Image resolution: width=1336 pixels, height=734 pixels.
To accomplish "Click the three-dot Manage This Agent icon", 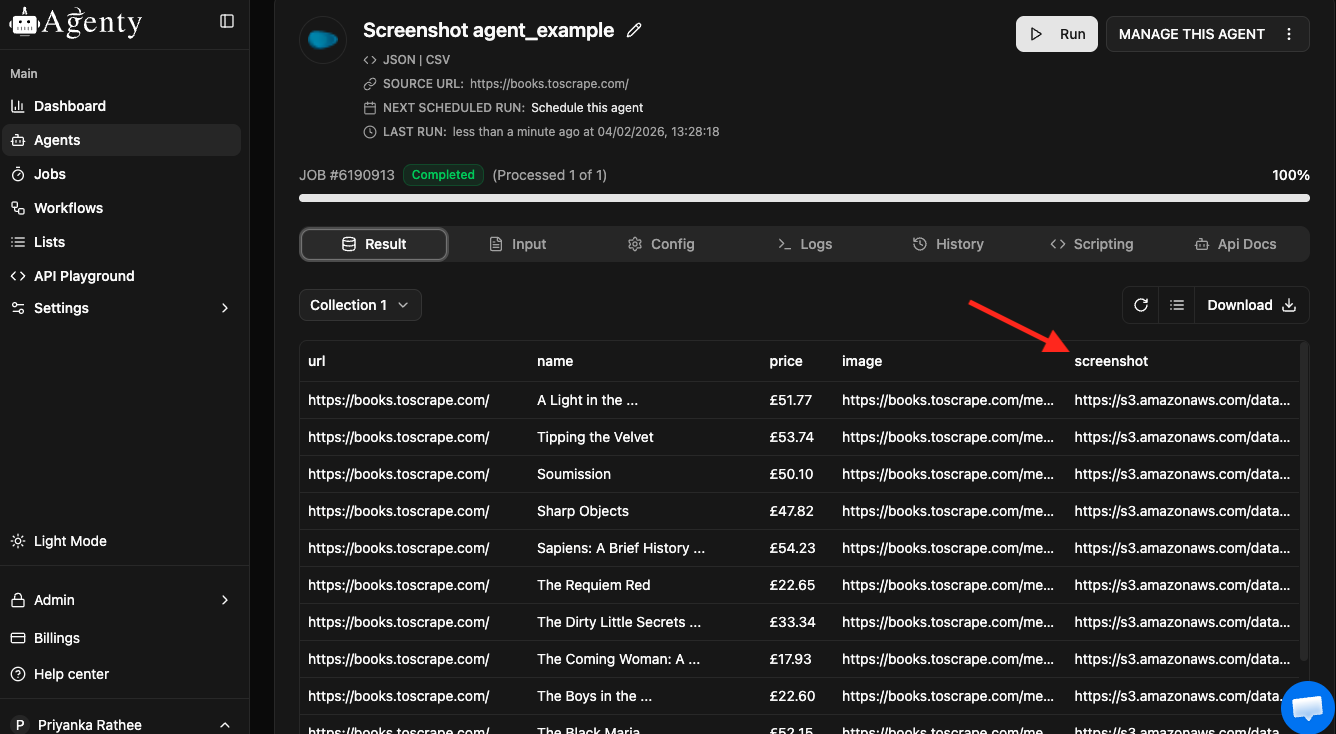I will (x=1289, y=34).
